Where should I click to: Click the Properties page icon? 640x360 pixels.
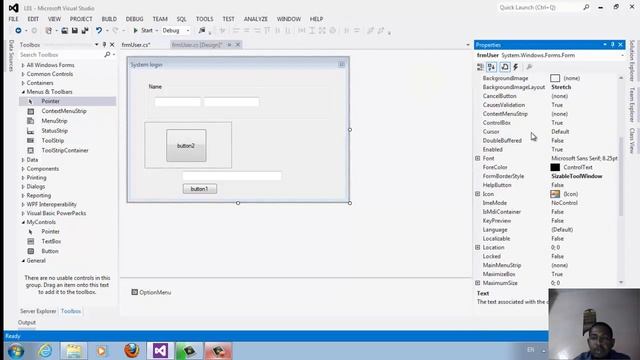(505, 67)
